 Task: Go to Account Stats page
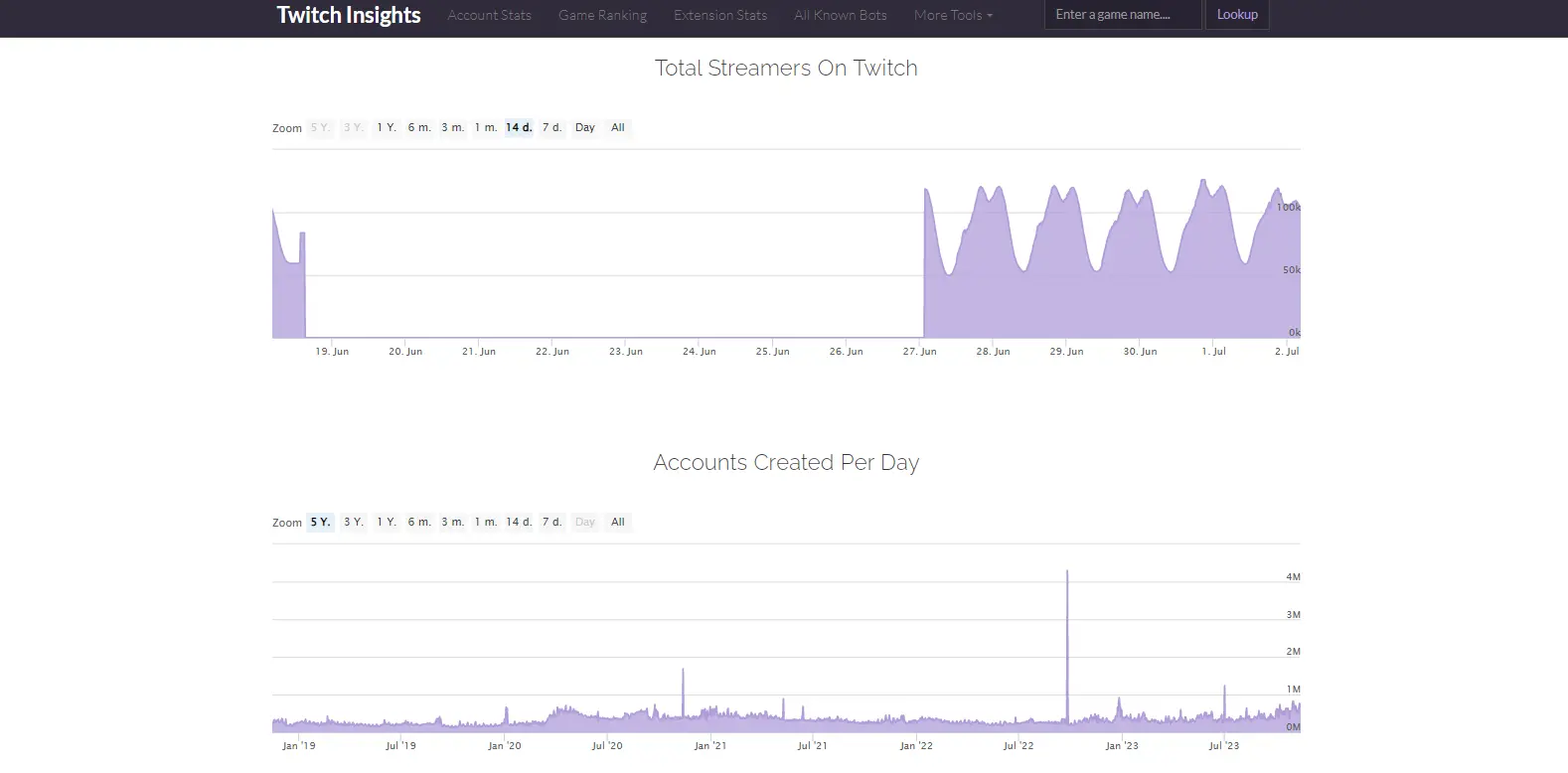click(490, 15)
